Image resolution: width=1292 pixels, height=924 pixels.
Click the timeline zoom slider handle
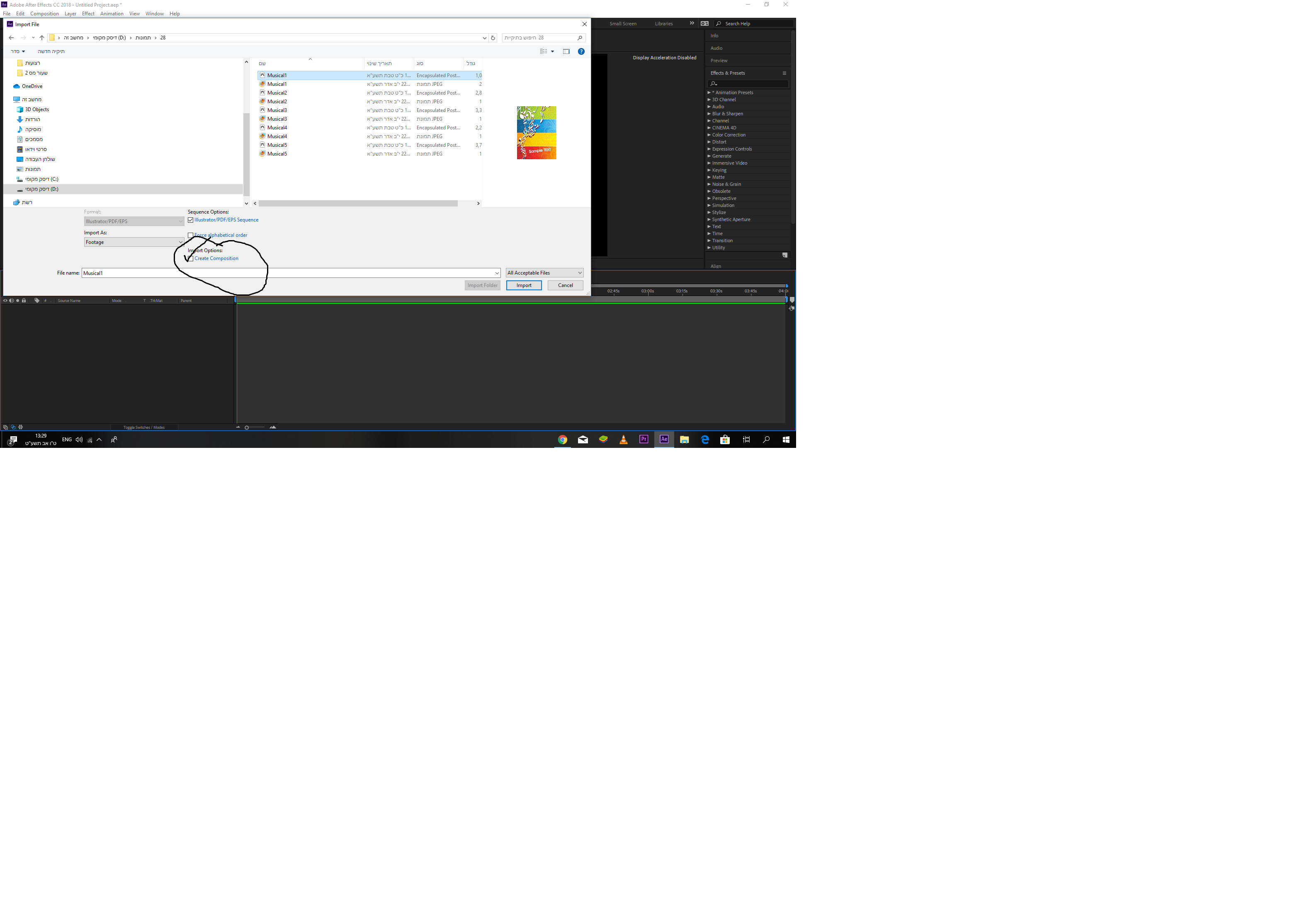[x=246, y=427]
